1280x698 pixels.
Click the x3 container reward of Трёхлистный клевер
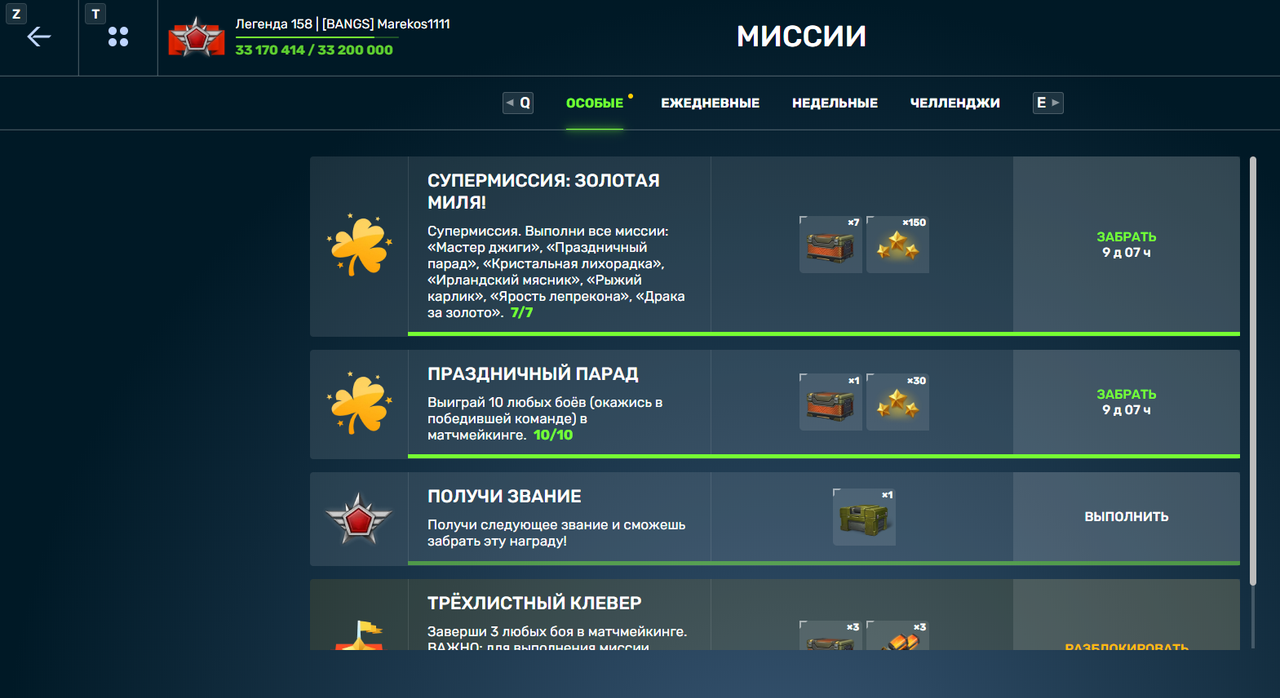831,635
